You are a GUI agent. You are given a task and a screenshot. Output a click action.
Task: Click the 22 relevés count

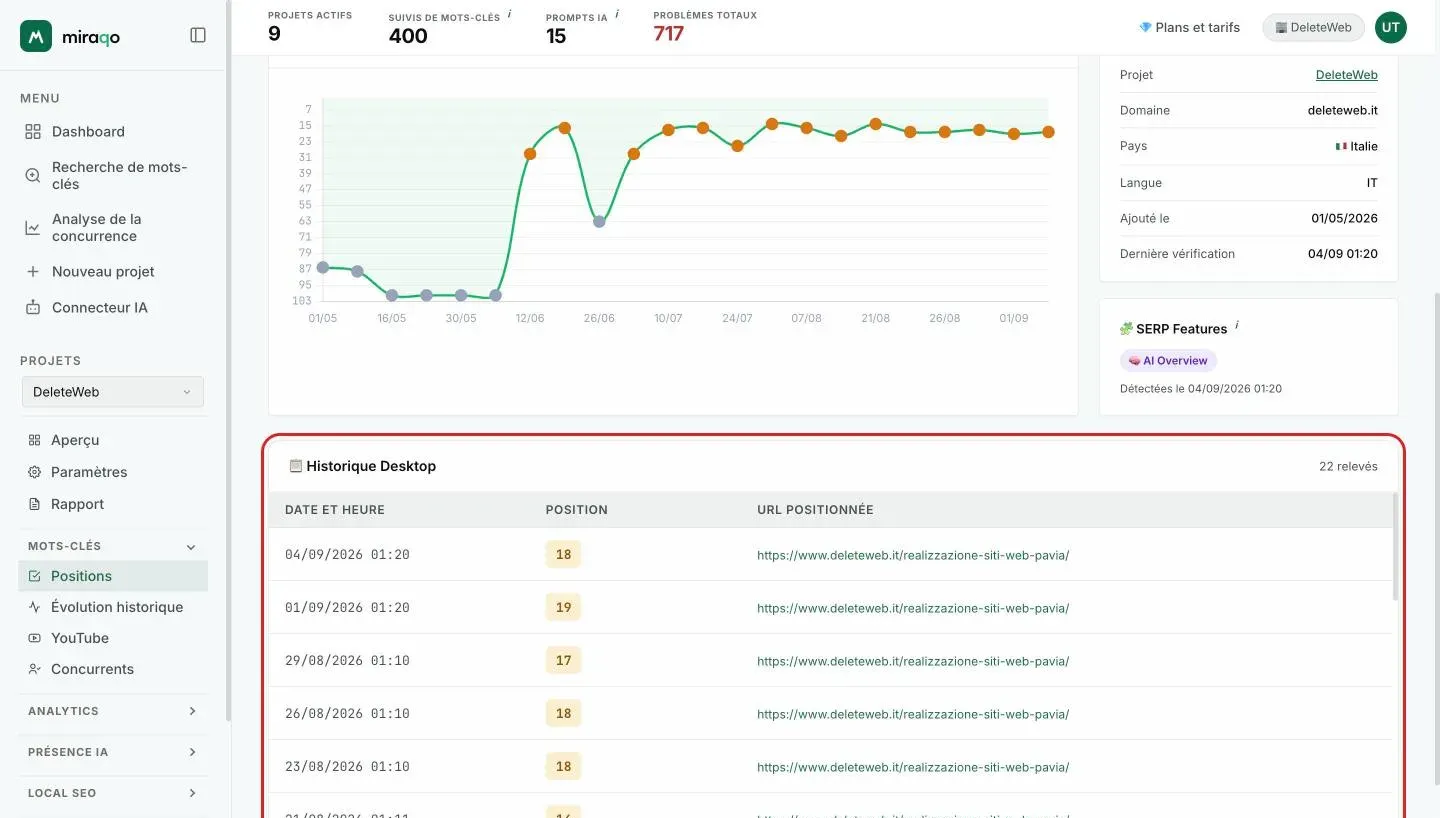1348,466
